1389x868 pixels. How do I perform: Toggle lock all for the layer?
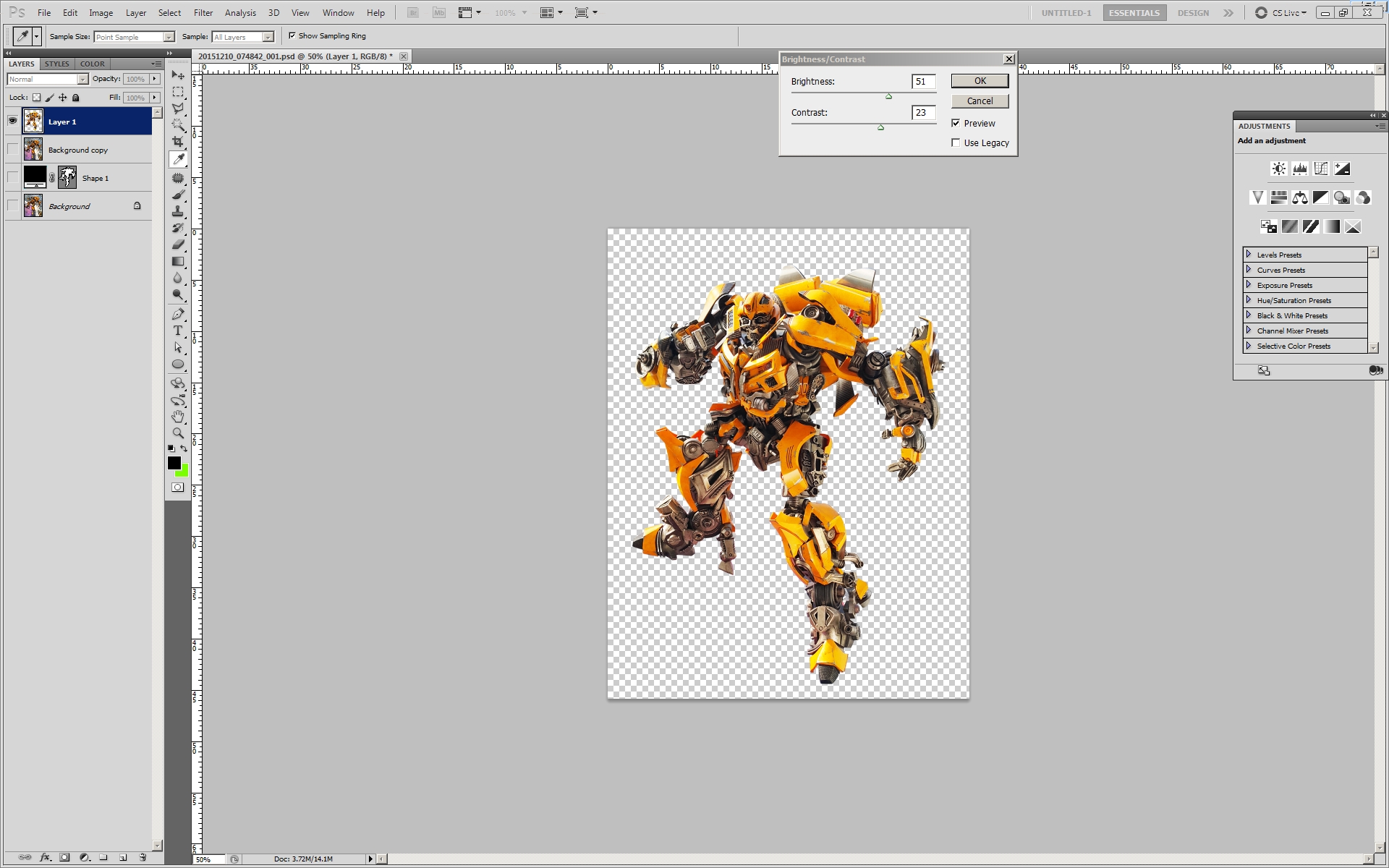pos(76,98)
